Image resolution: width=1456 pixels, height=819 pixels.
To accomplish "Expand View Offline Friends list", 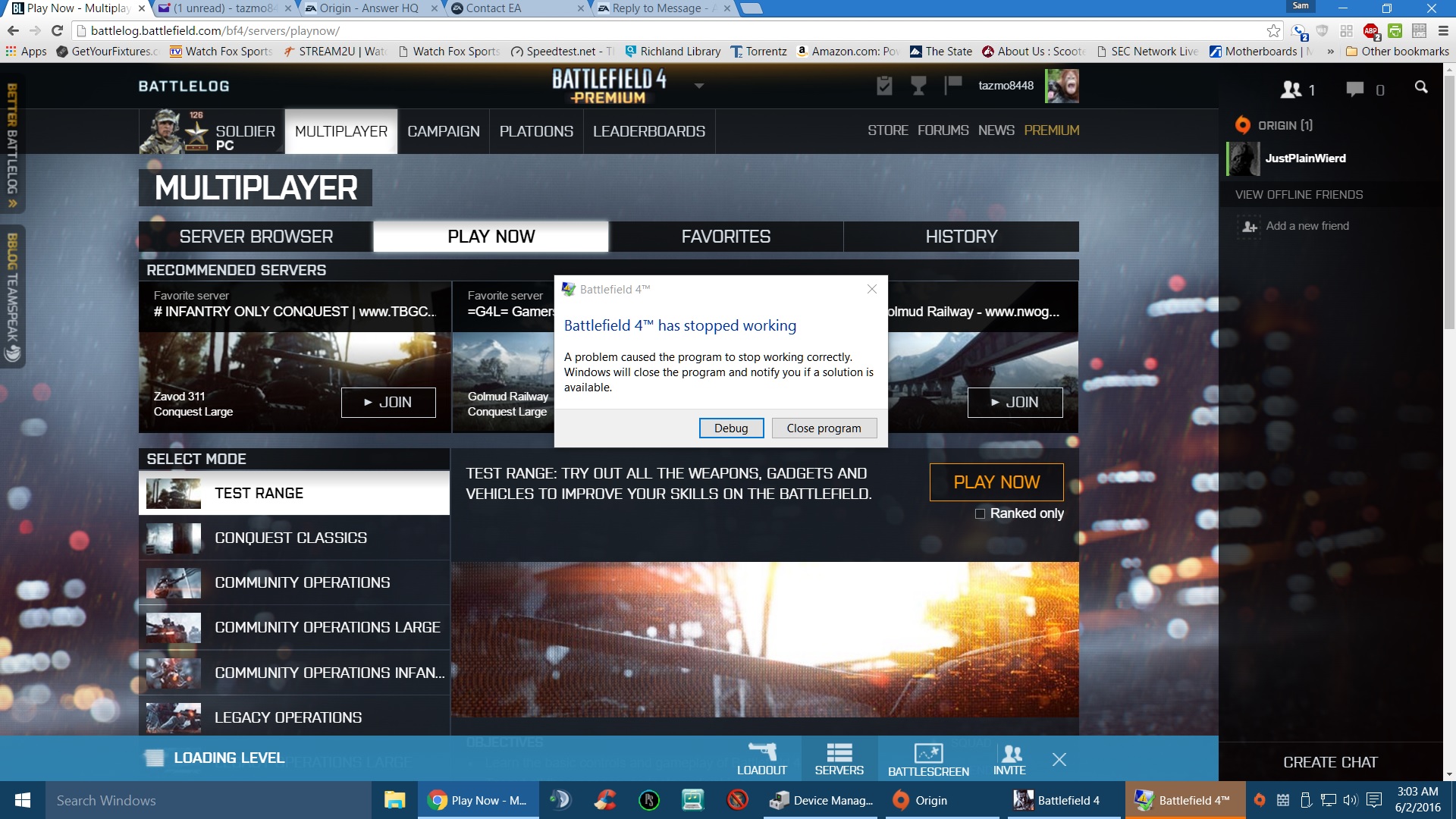I will point(1298,194).
